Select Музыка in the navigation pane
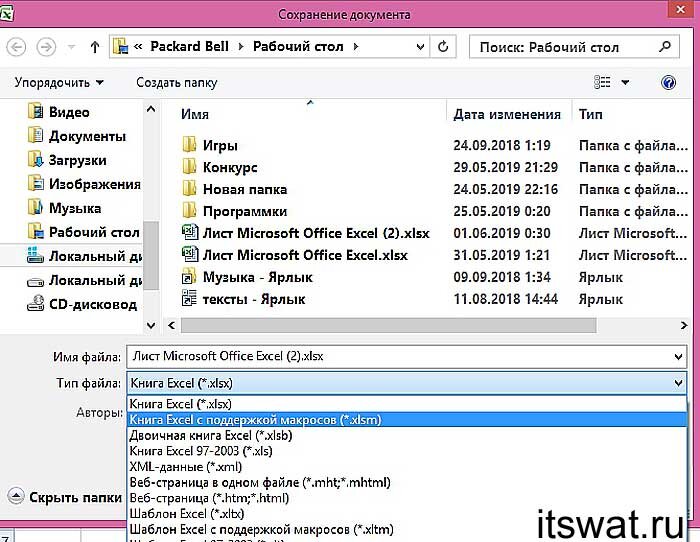Screen dimensions: 700x542 click(x=64, y=208)
